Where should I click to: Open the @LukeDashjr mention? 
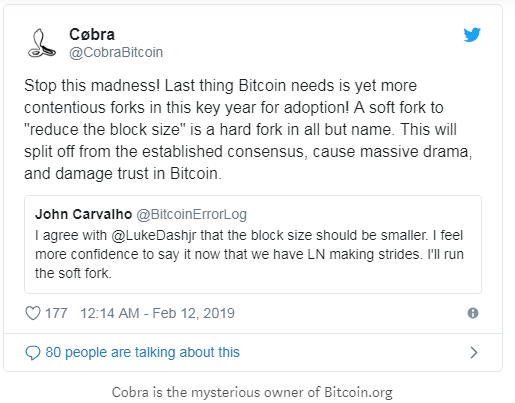[x=154, y=235]
